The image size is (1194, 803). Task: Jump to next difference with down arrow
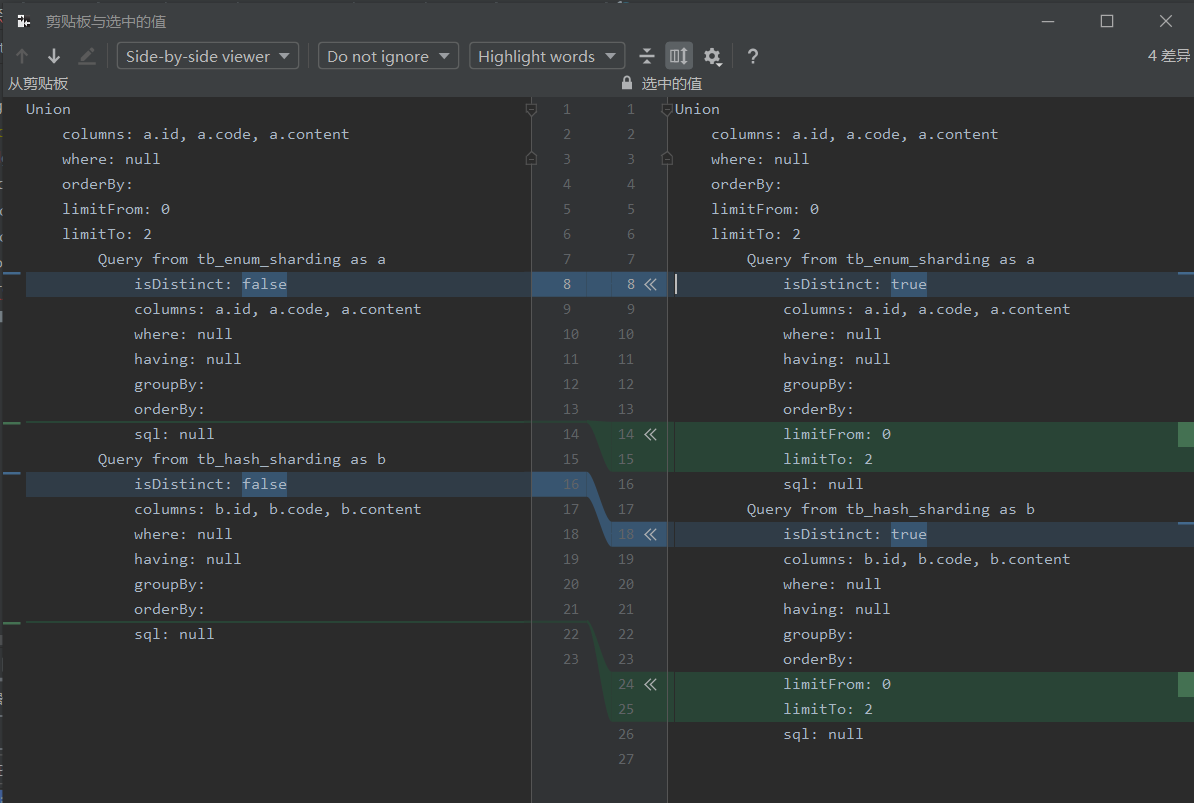54,56
